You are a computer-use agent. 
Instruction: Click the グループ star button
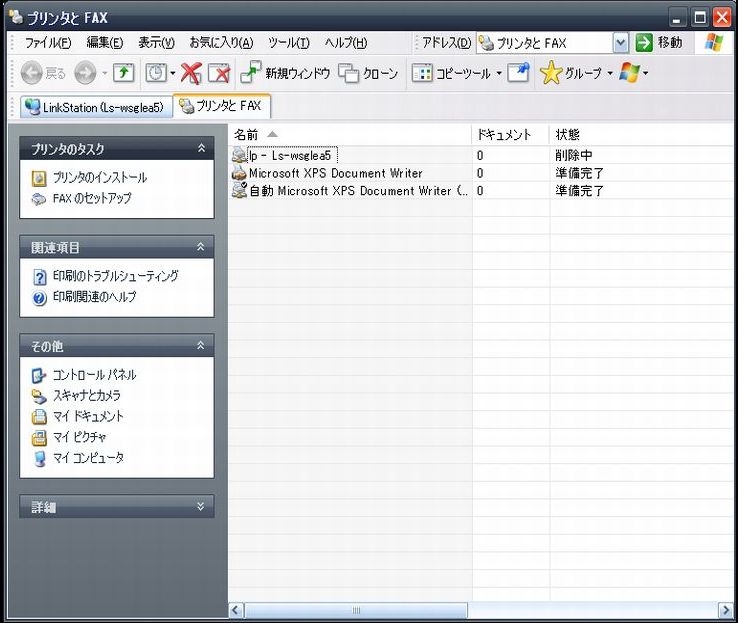coord(571,73)
